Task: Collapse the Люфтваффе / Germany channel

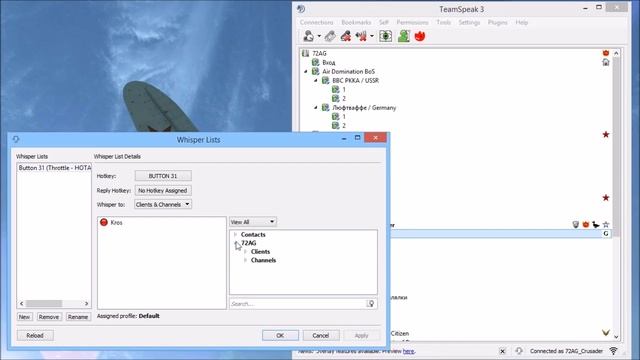Action: click(316, 108)
